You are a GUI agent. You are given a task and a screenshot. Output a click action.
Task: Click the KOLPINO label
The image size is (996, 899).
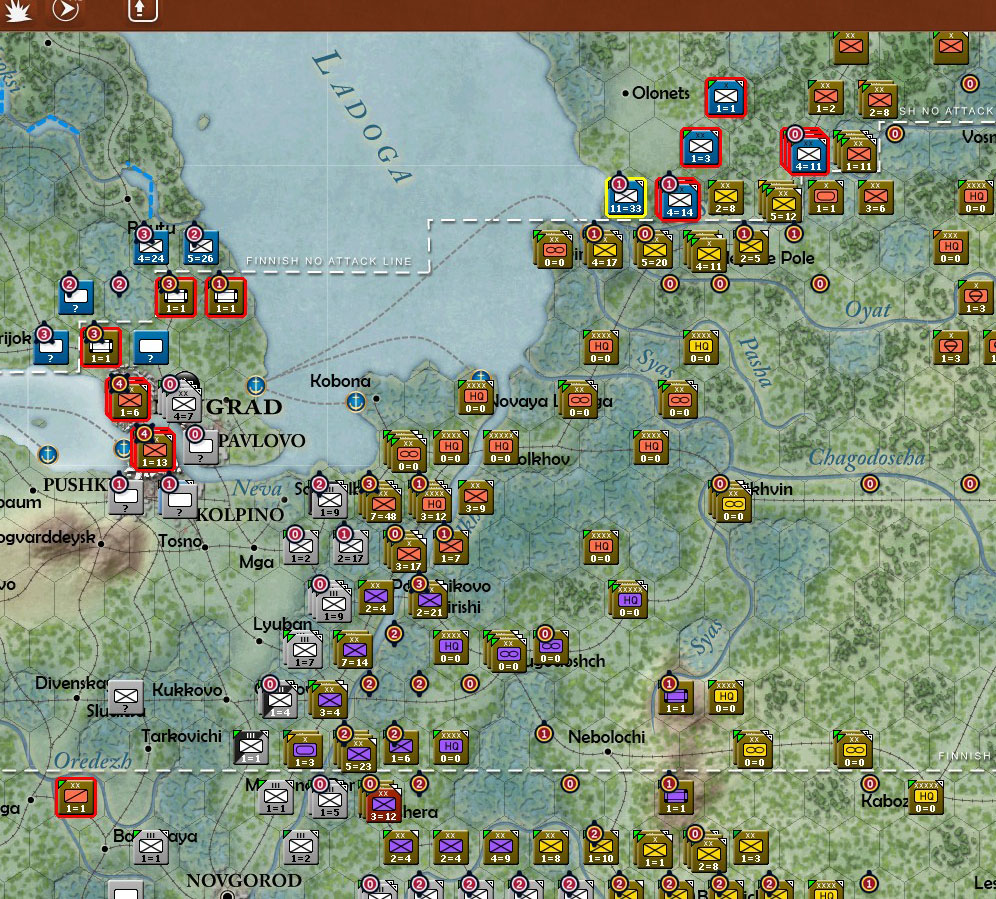point(240,515)
